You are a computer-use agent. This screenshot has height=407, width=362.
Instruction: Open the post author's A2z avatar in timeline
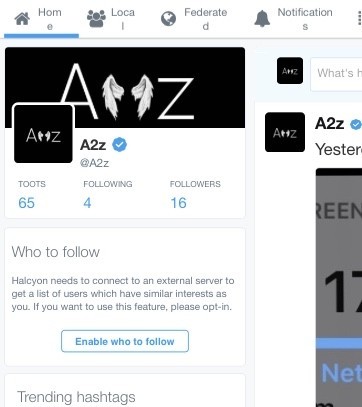coord(285,132)
